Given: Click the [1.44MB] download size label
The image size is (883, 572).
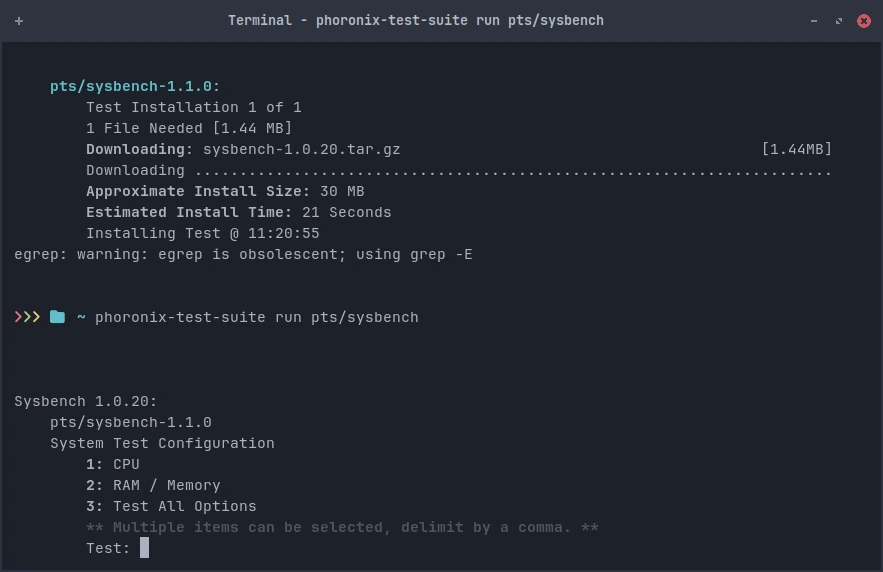Looking at the screenshot, I should tap(796, 149).
